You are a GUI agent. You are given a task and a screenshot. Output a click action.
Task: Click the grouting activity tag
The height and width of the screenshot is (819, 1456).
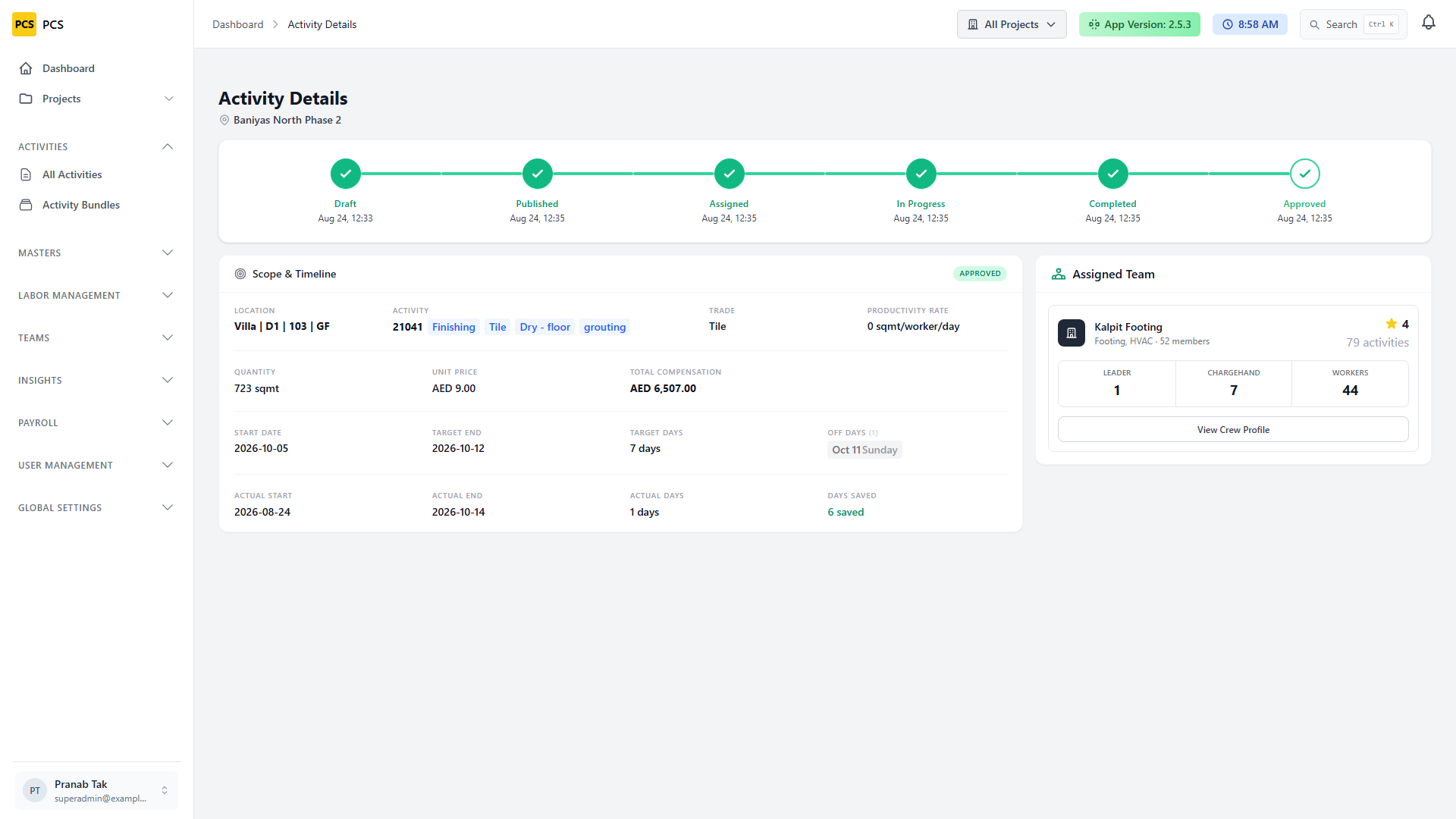pos(604,327)
